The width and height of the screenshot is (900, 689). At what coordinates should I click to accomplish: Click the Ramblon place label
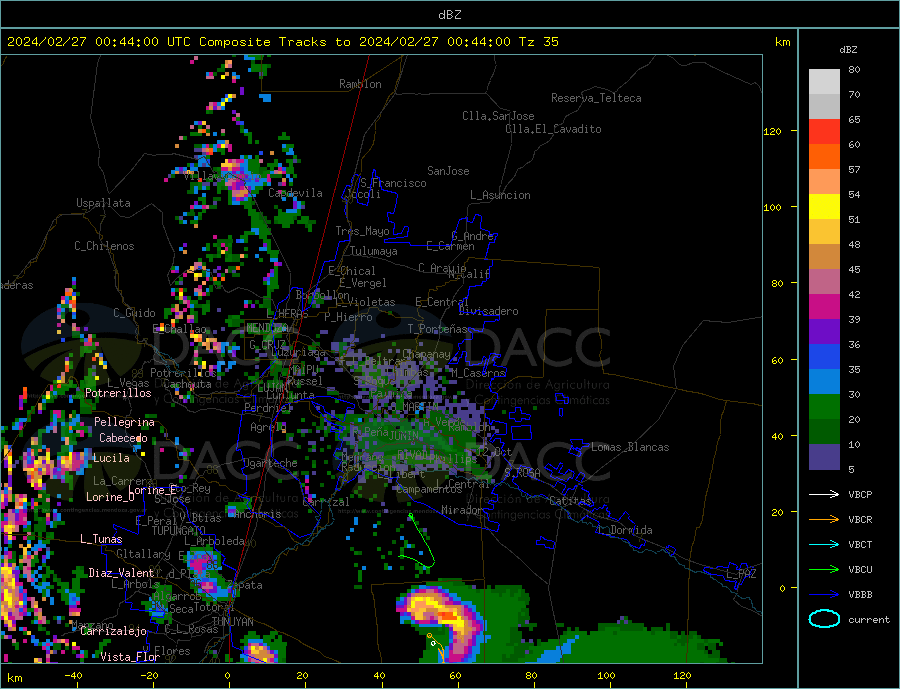coord(360,84)
